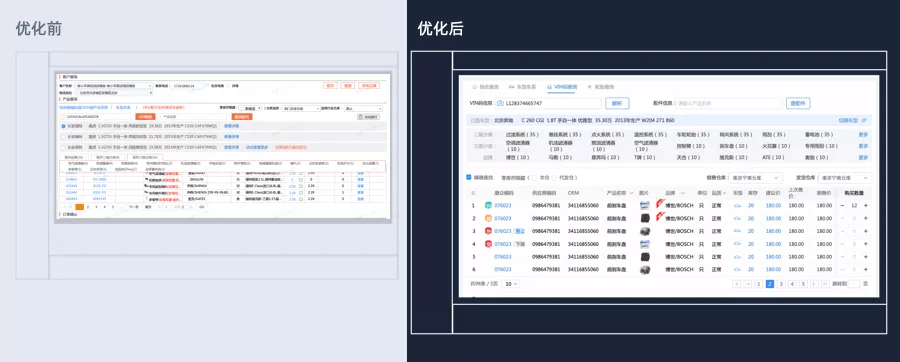Click orange 查询配件 button in 优化前 panel
This screenshot has width=900, height=362.
click(x=243, y=116)
